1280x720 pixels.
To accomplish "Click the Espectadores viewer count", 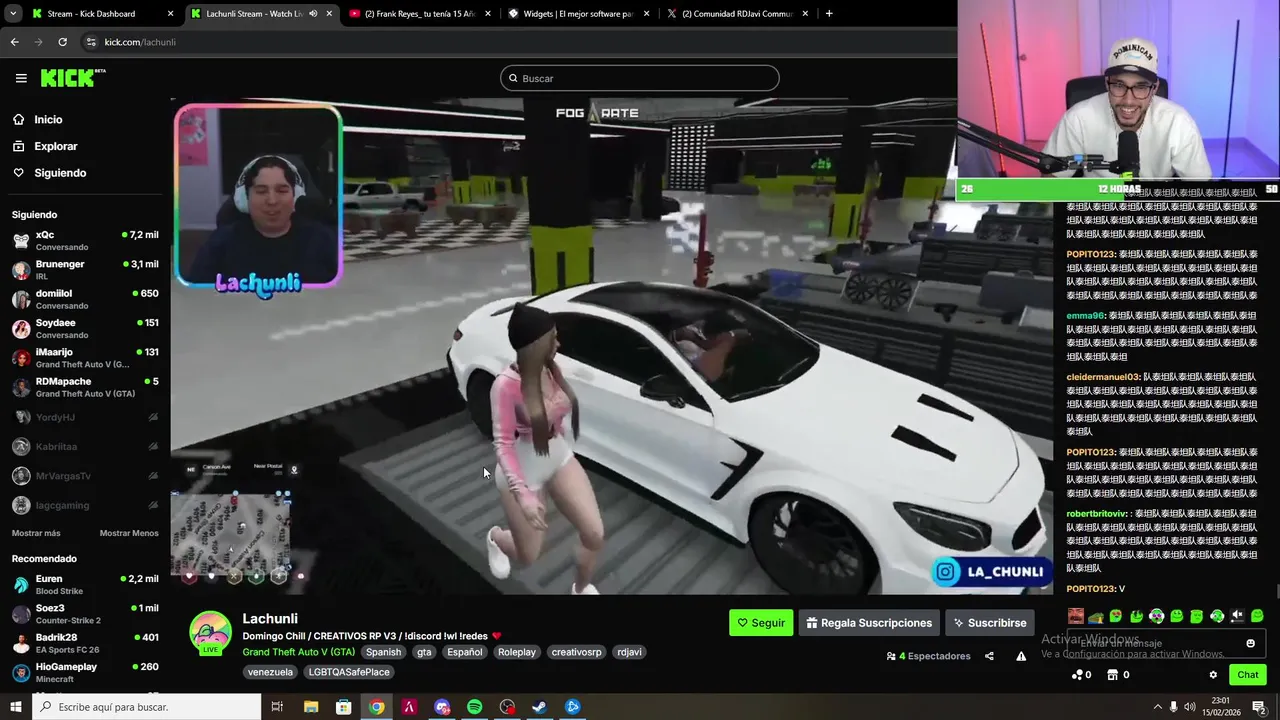I will click(x=929, y=656).
